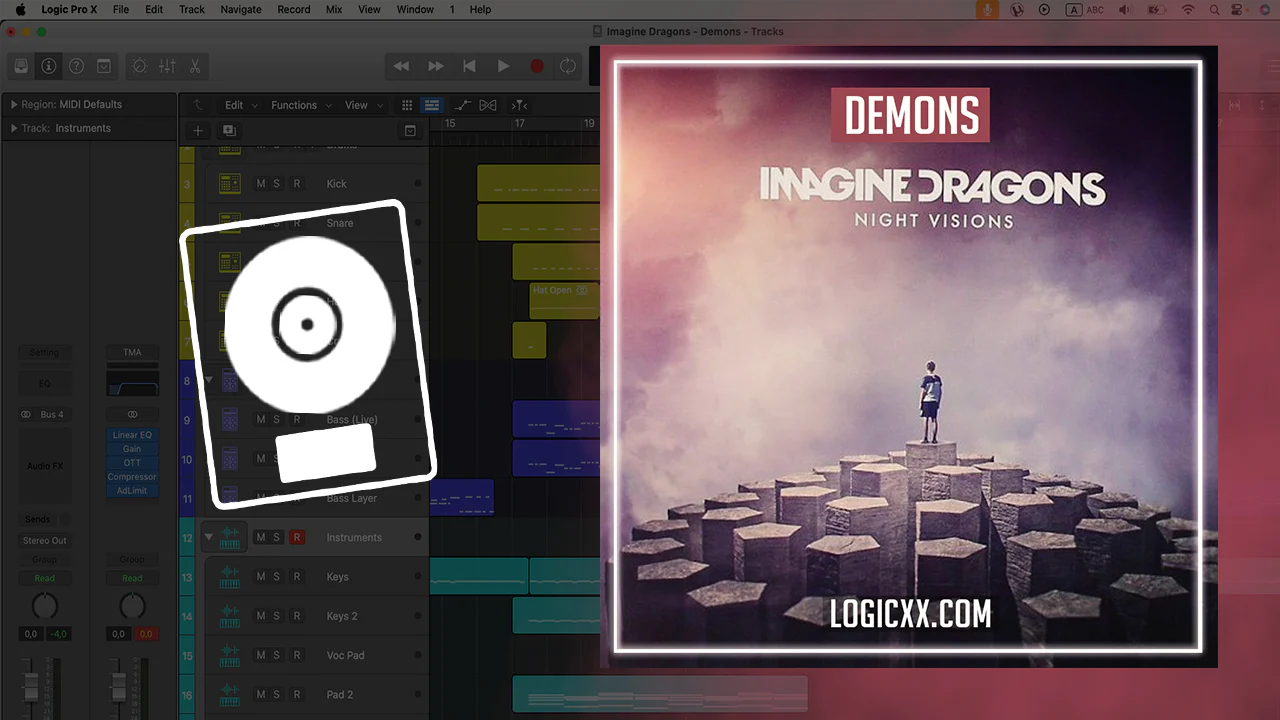Record-enable the Voc Pad track

(296, 655)
